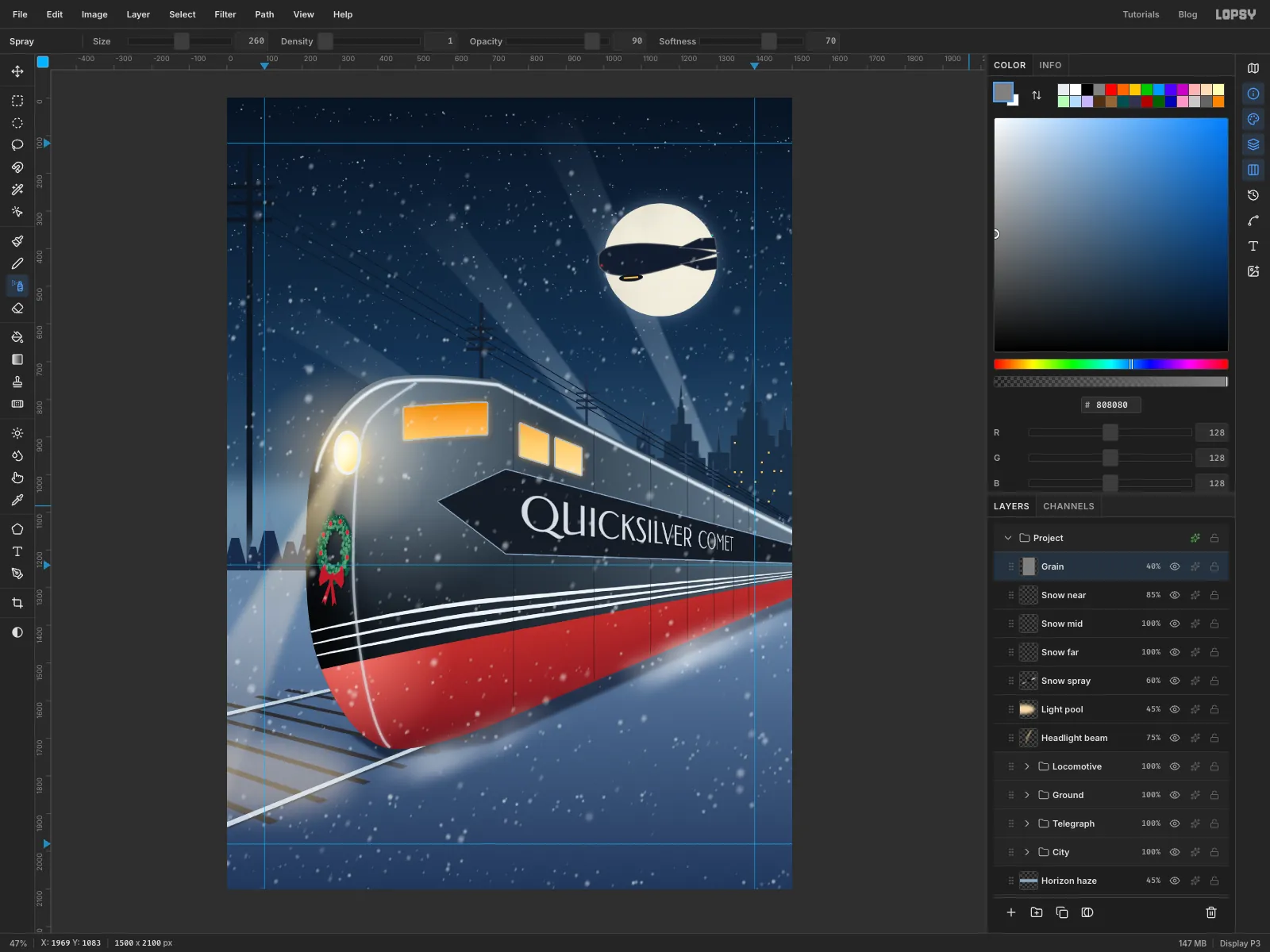Select the Rectangular marquee tool

tap(17, 101)
